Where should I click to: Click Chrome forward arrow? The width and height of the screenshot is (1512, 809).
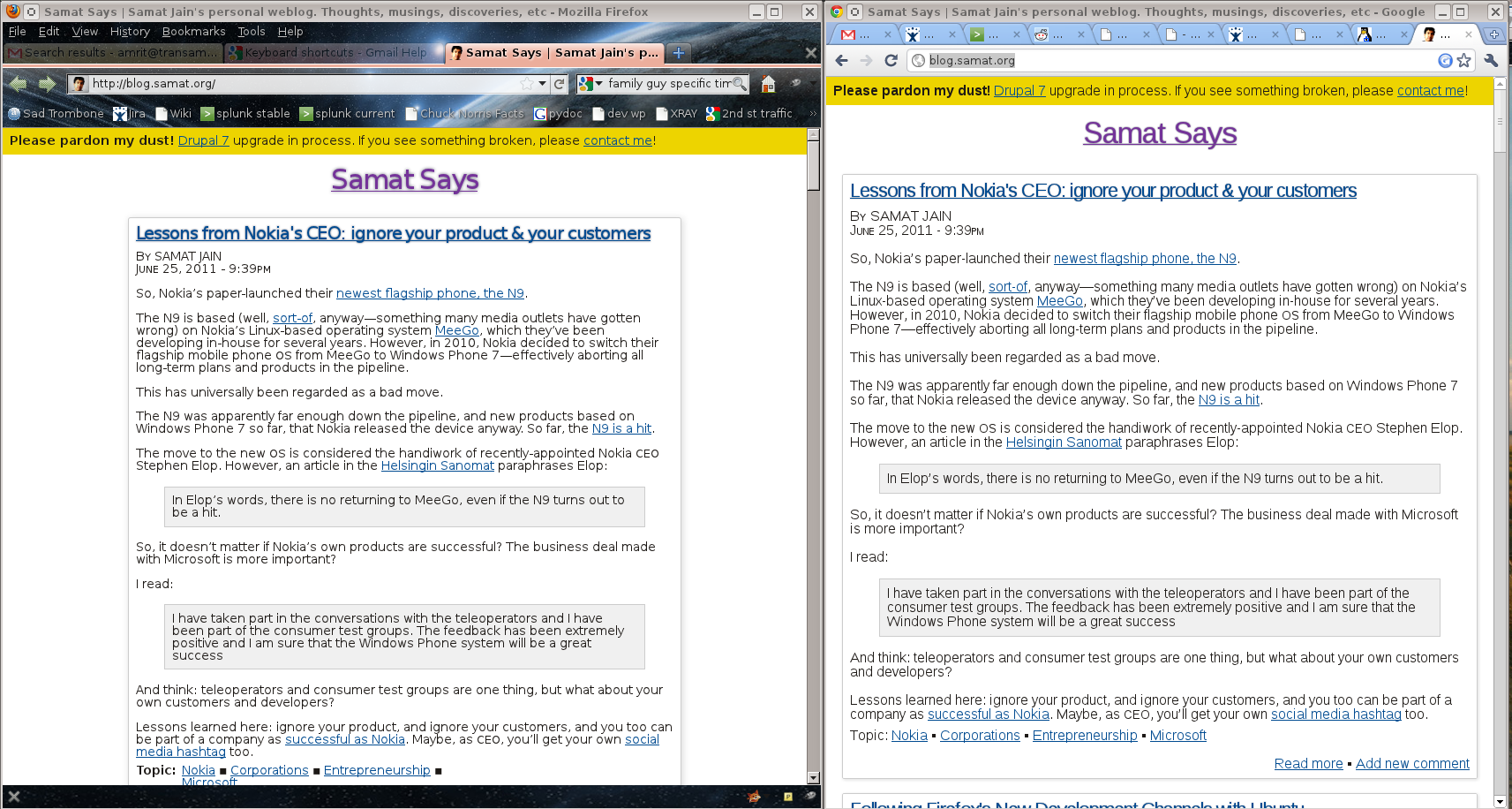click(x=866, y=61)
